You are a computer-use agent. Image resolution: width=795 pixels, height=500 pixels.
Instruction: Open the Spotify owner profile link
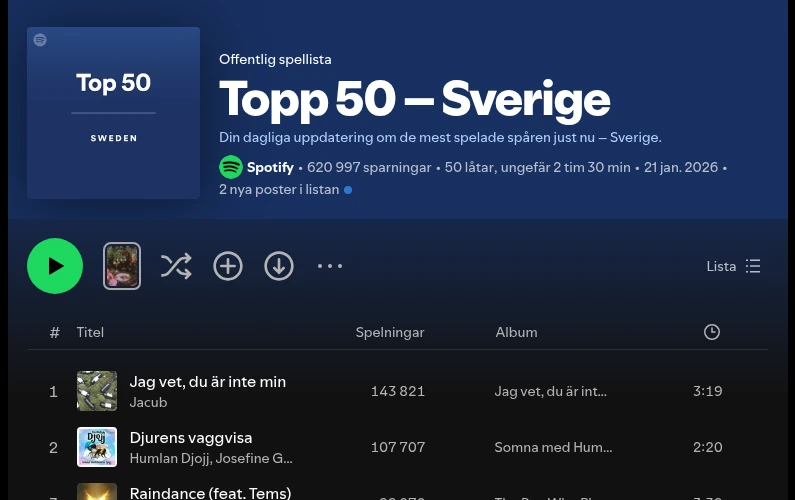pyautogui.click(x=270, y=167)
